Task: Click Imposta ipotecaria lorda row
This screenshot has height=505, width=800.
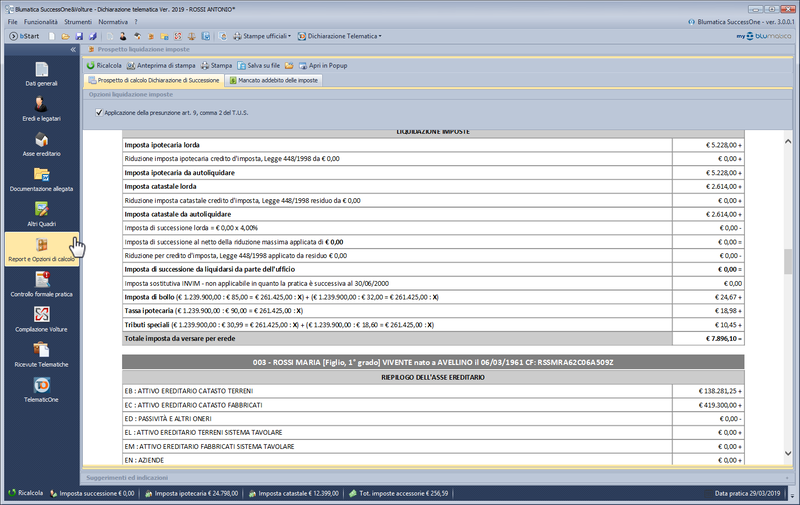Action: tap(433, 145)
